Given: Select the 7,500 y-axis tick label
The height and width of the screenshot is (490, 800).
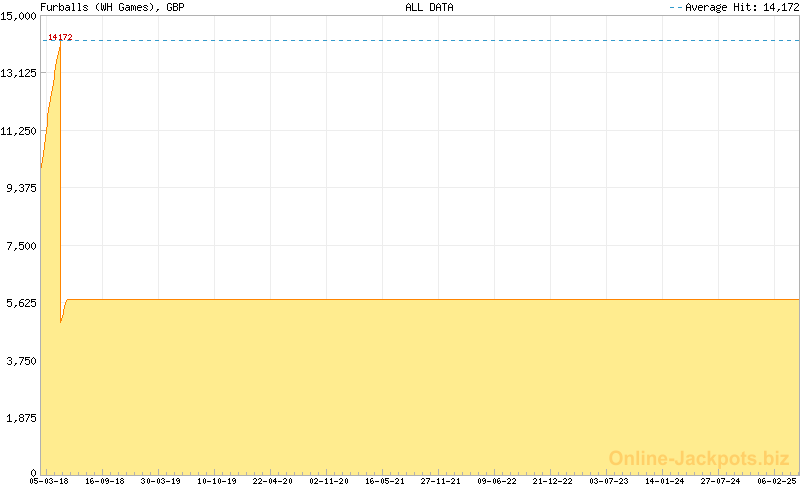Looking at the screenshot, I should click(x=21, y=246).
